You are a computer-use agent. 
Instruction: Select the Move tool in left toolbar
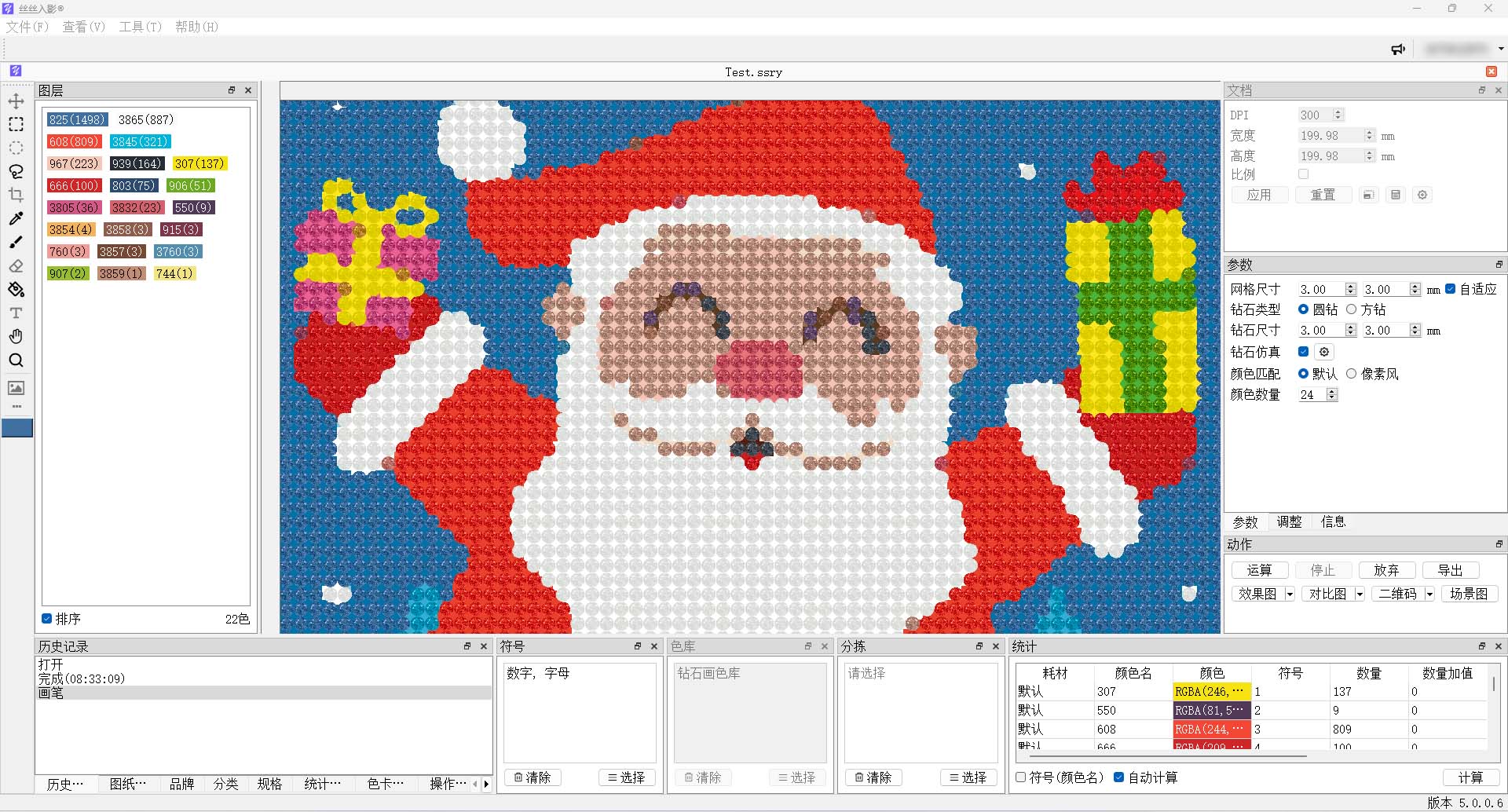16,101
